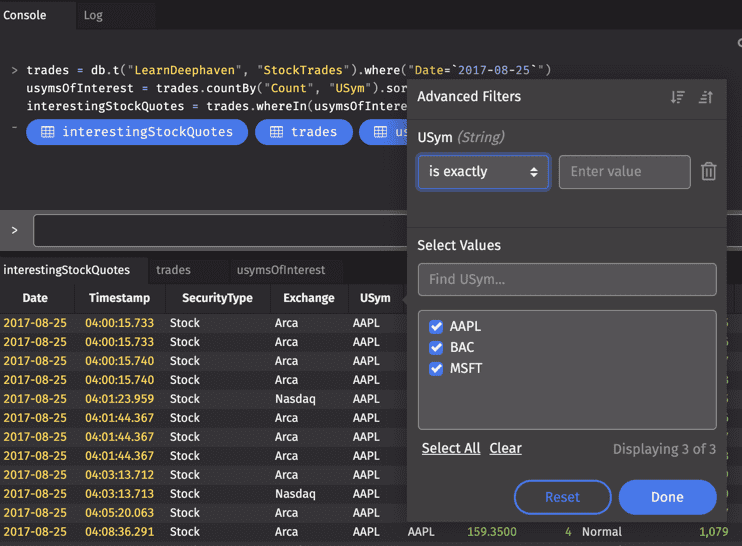Open the trades table tab
Screen dimensions: 742x546
(x=173, y=270)
